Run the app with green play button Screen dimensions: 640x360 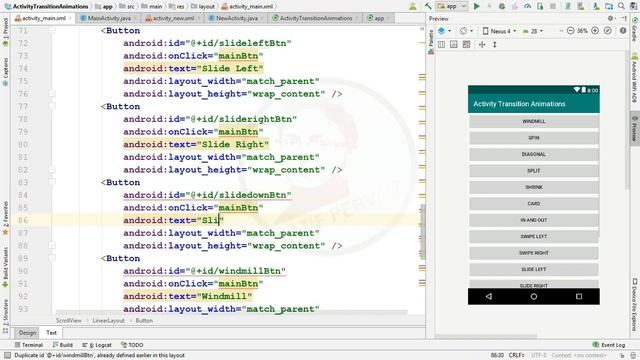(476, 6)
